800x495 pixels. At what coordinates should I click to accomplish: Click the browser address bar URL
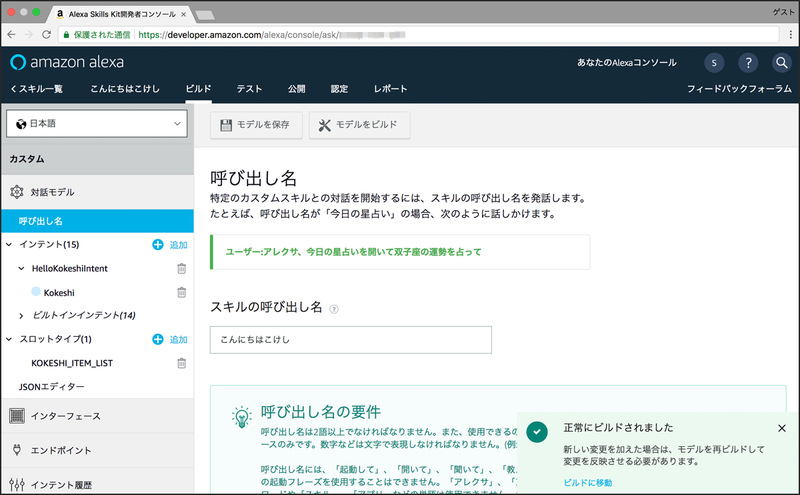[271, 35]
